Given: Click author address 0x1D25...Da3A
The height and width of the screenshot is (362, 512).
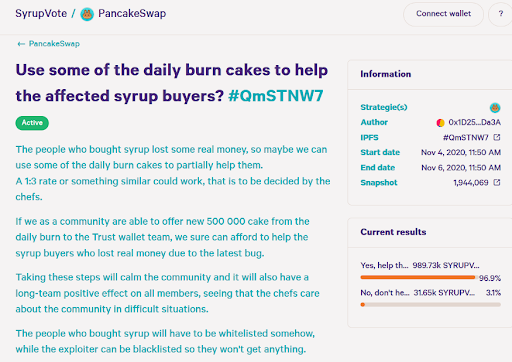Looking at the screenshot, I should click(474, 122).
